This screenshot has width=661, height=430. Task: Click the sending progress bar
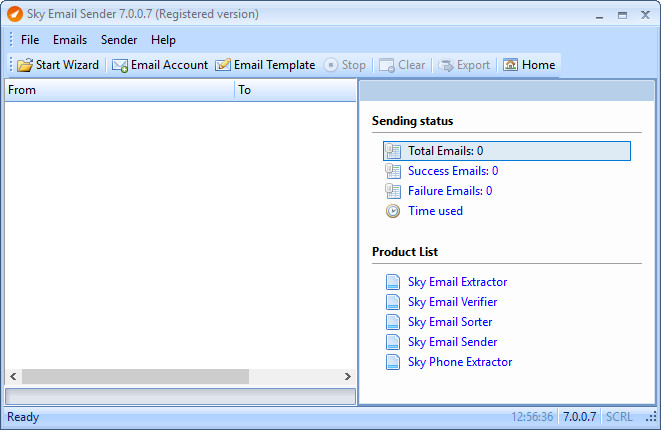[x=180, y=396]
